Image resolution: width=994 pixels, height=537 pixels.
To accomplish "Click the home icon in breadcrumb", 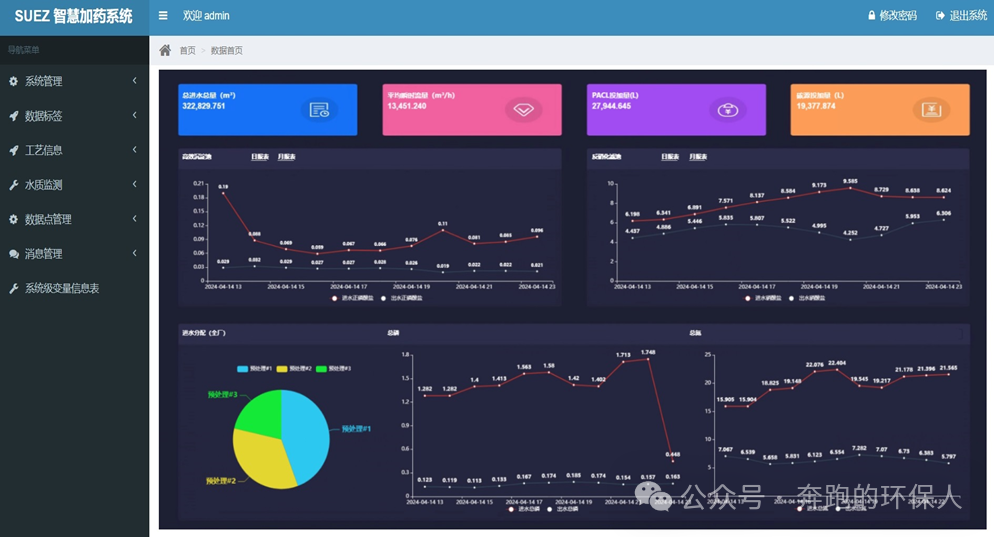I will pyautogui.click(x=165, y=50).
